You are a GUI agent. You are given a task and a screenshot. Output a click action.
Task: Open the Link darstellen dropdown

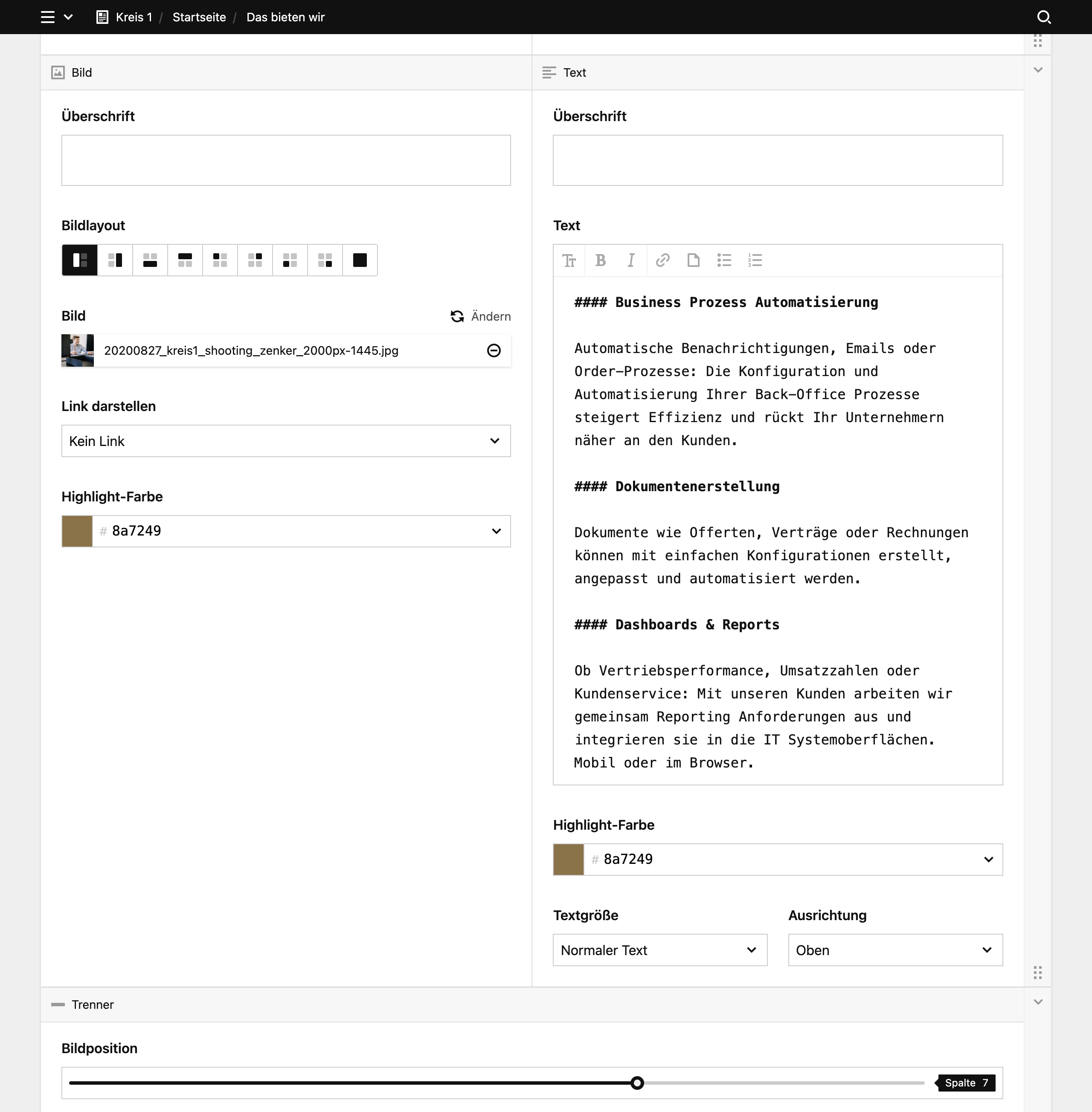click(286, 441)
